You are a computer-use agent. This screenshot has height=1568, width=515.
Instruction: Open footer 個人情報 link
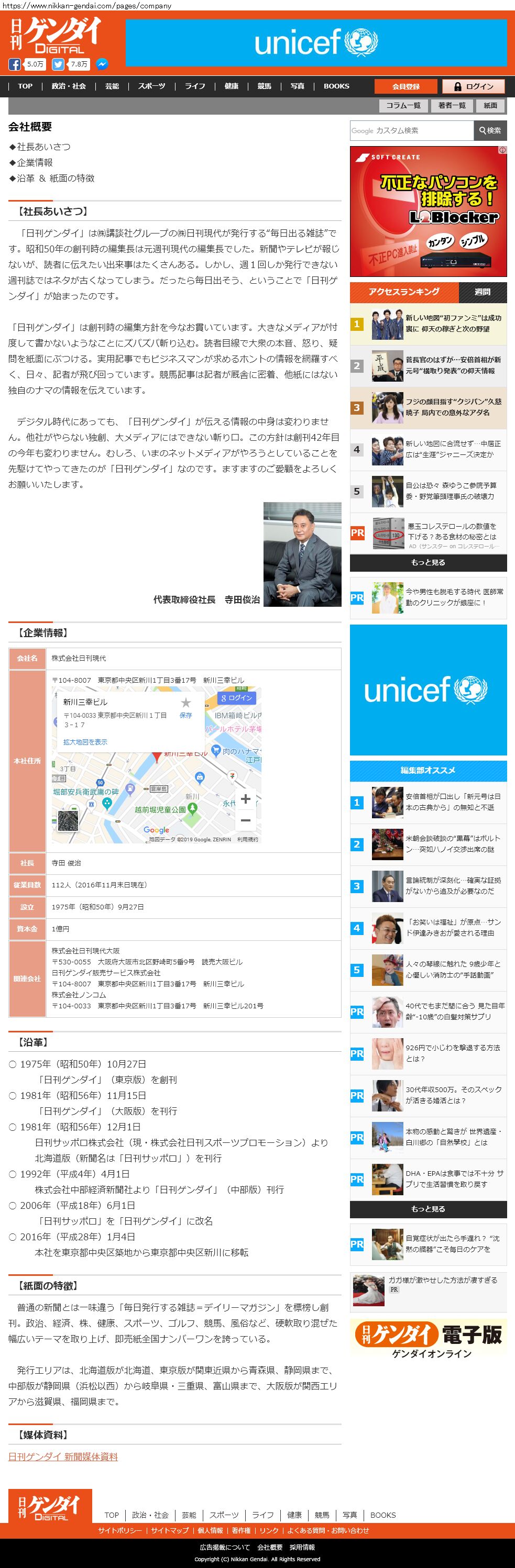(x=210, y=1530)
